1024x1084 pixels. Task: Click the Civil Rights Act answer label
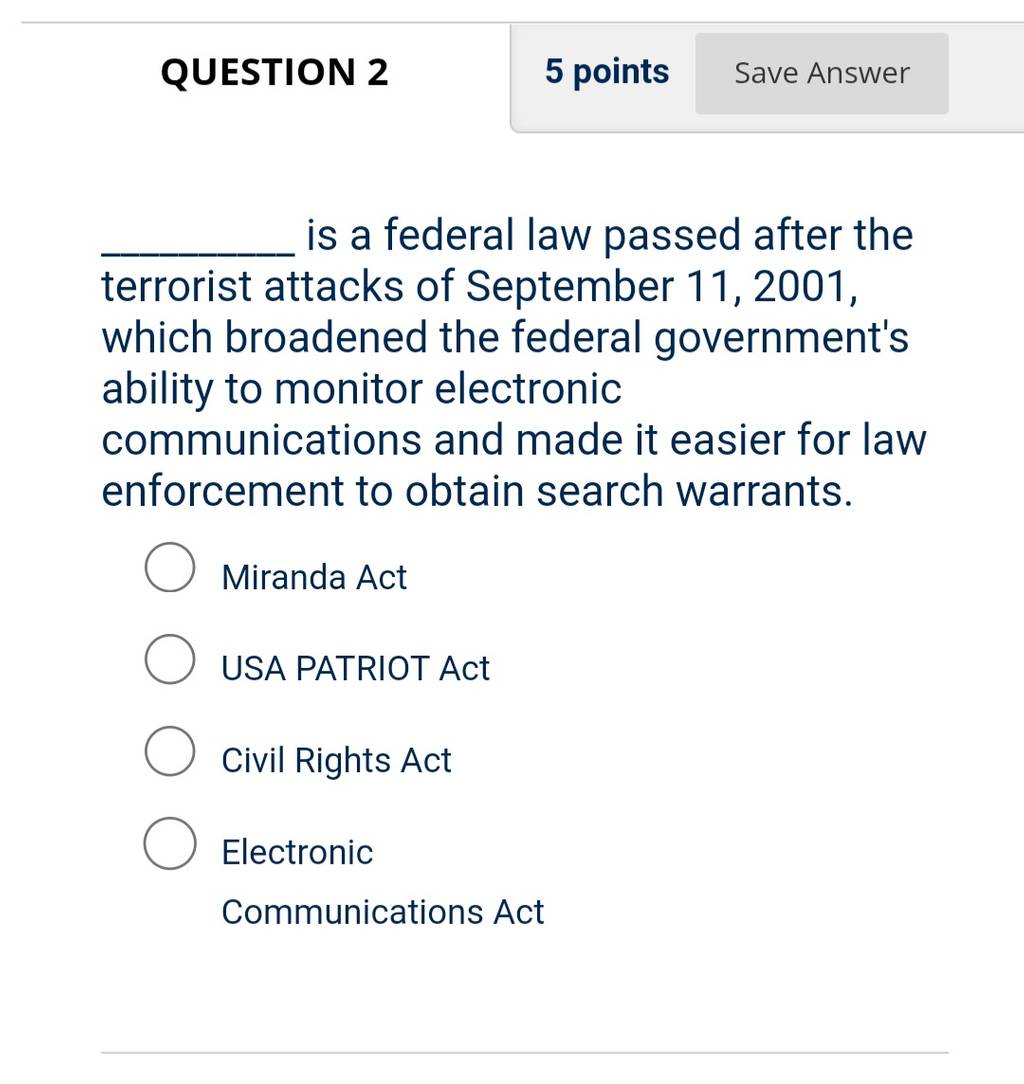[336, 760]
